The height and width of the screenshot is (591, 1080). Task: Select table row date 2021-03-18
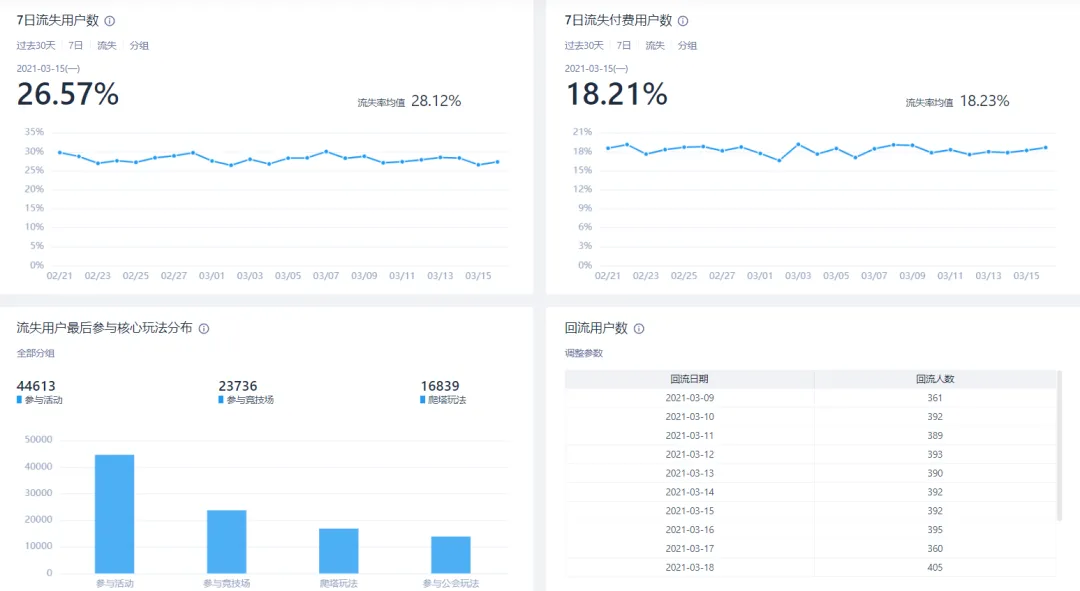[689, 568]
